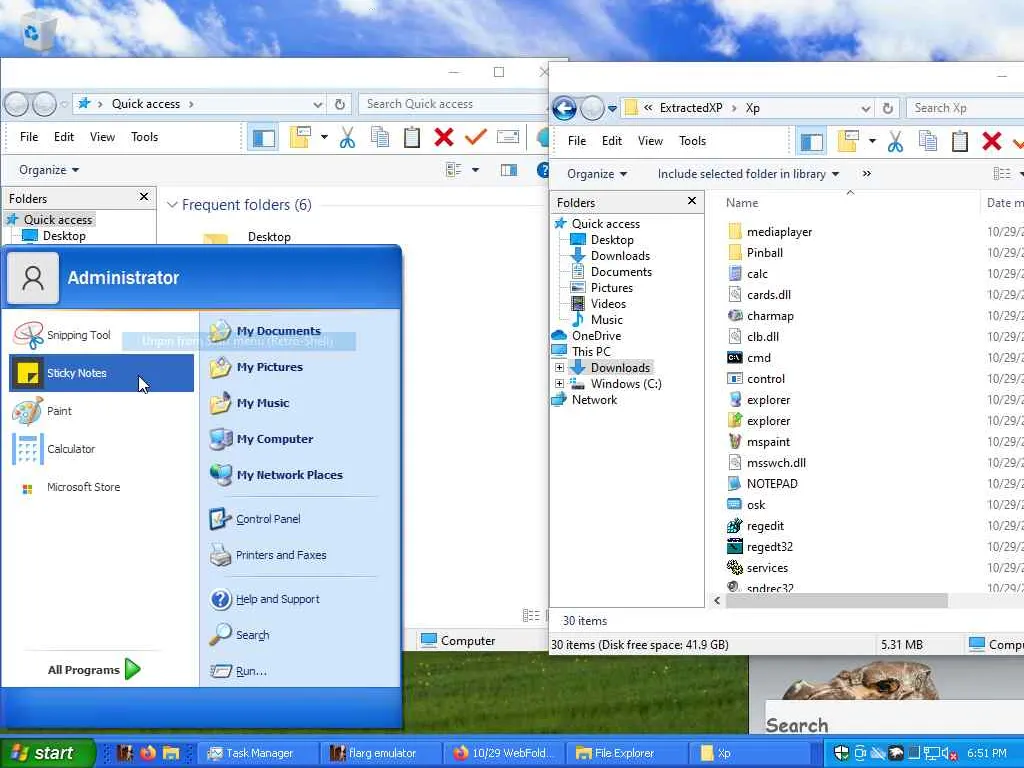Image resolution: width=1024 pixels, height=768 pixels.
Task: Toggle the navigation pane button in Quick access window
Action: (263, 138)
